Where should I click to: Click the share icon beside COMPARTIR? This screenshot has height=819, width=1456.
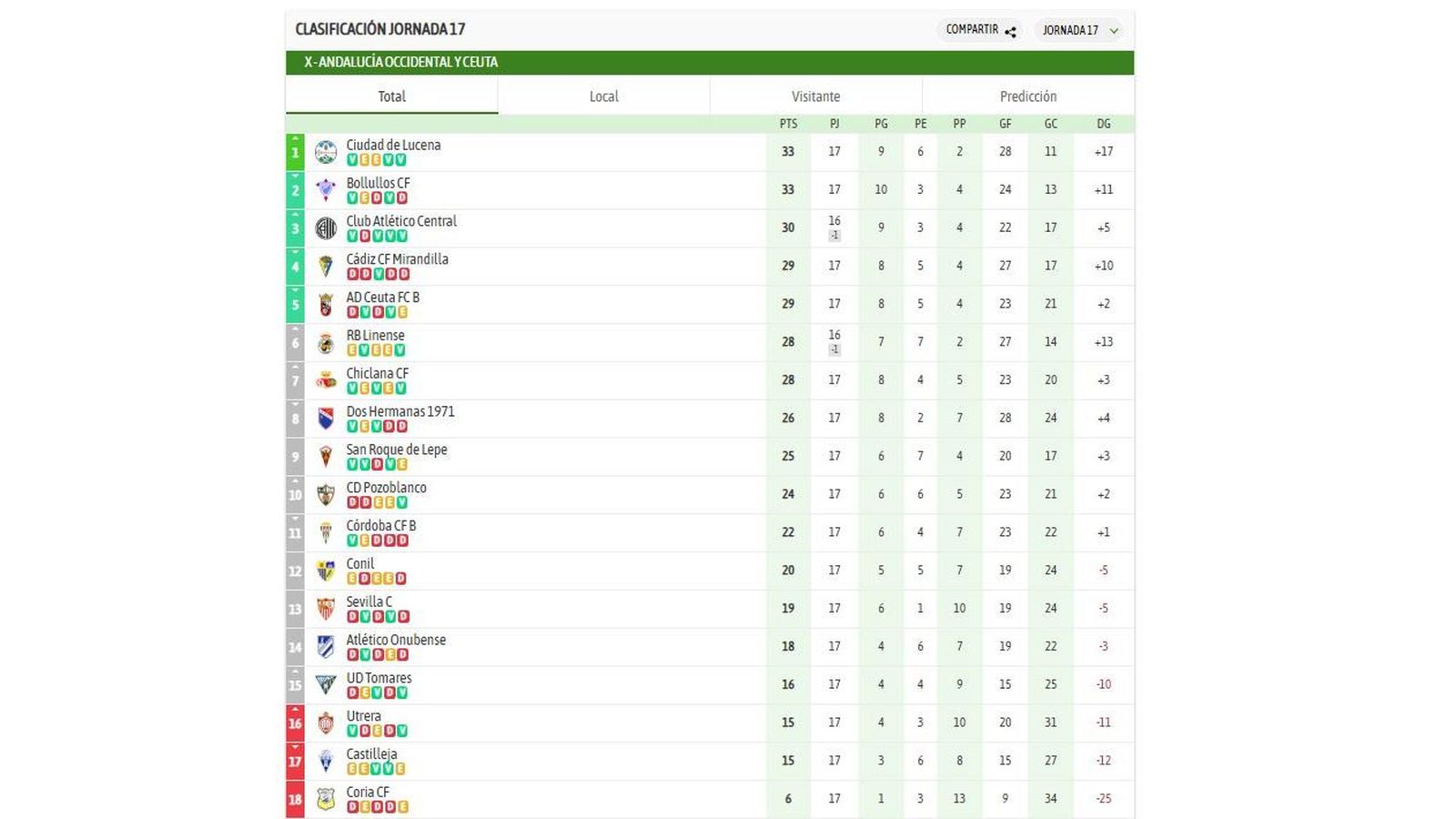tap(1010, 29)
